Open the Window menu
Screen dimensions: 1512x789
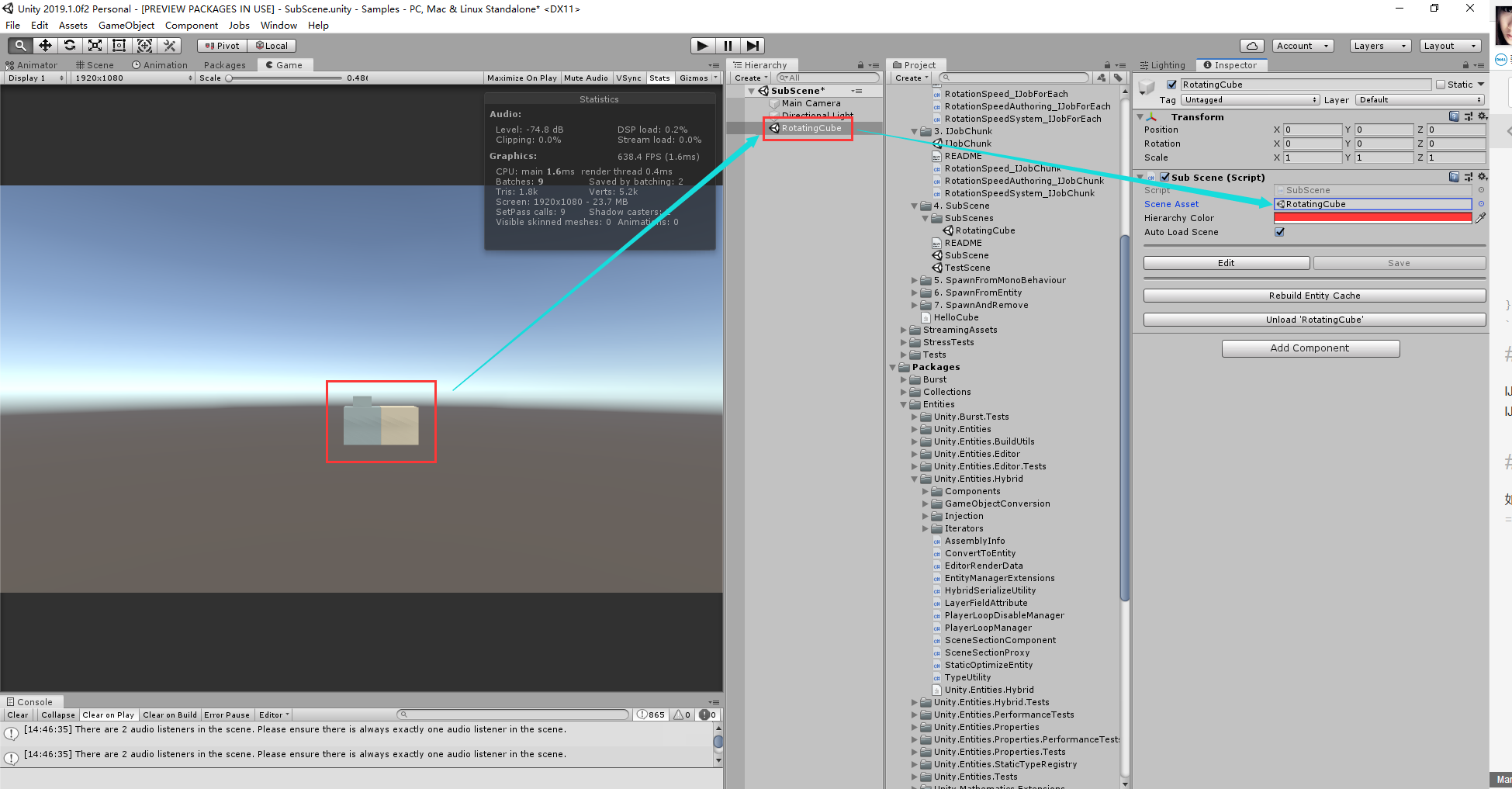tap(279, 26)
